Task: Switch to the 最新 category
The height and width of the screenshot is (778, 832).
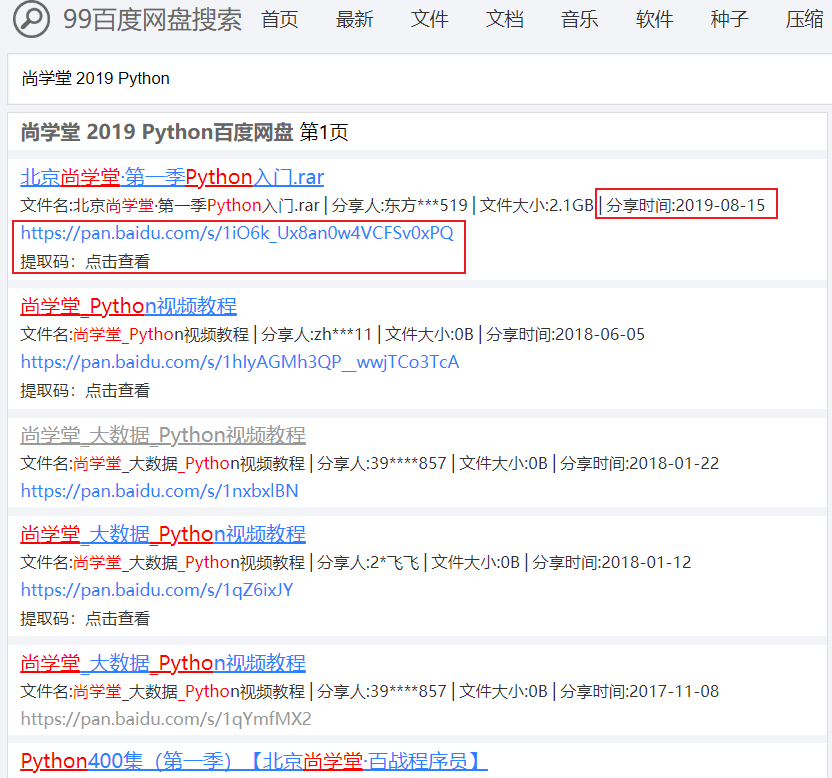Action: pyautogui.click(x=354, y=20)
